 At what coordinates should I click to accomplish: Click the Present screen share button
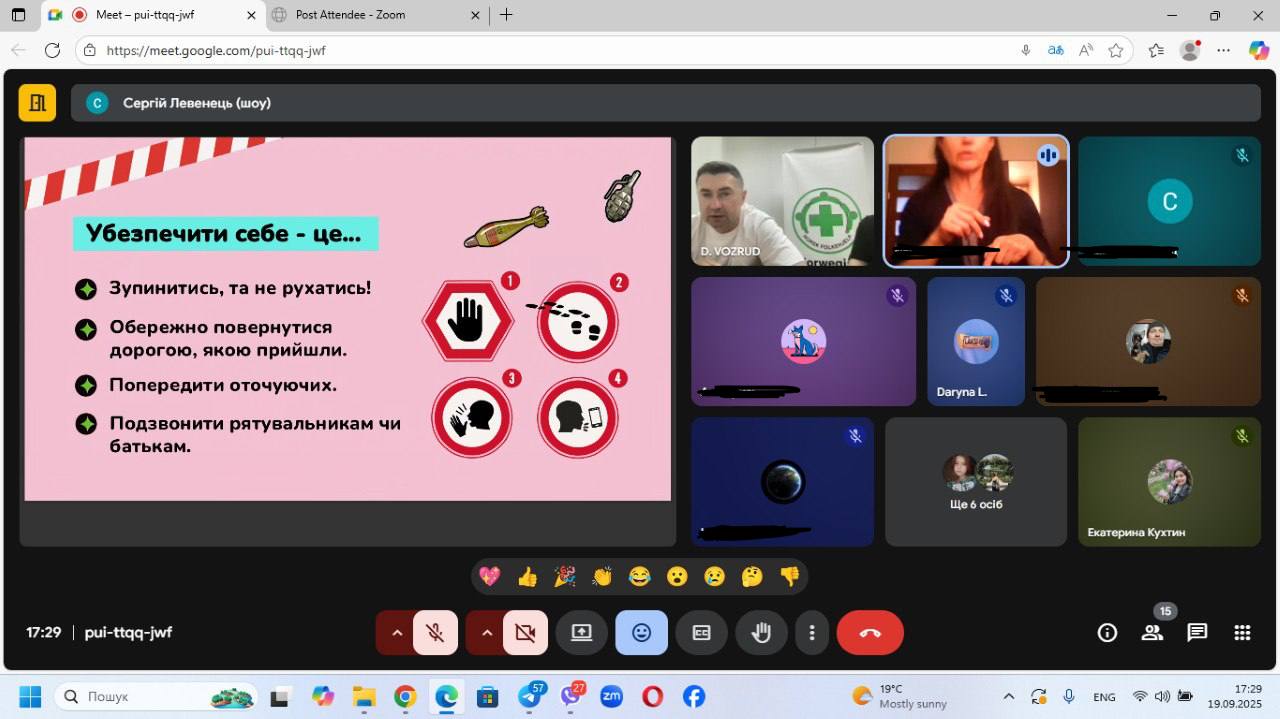(582, 633)
